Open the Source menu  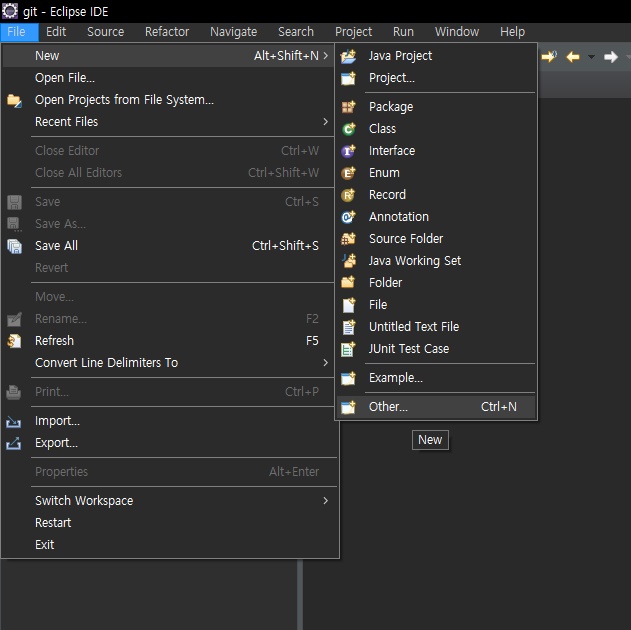[106, 32]
